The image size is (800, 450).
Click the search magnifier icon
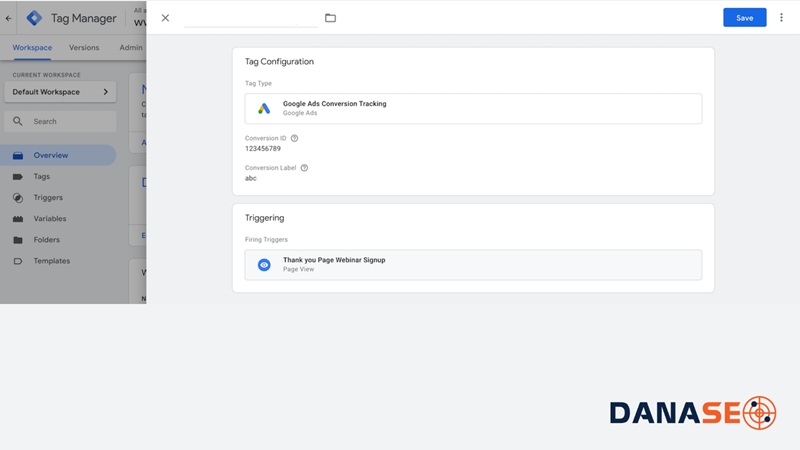pos(18,121)
